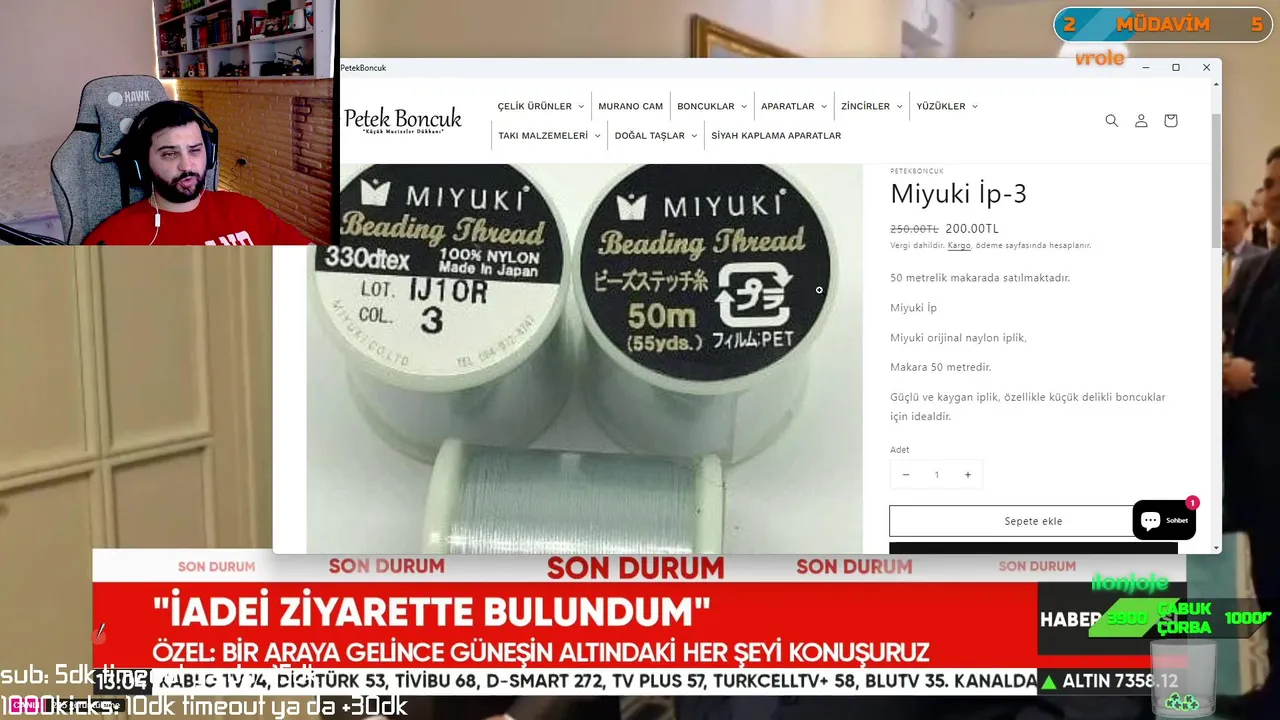Open the MURANO CAM menu item
The width and height of the screenshot is (1280, 720).
631,106
